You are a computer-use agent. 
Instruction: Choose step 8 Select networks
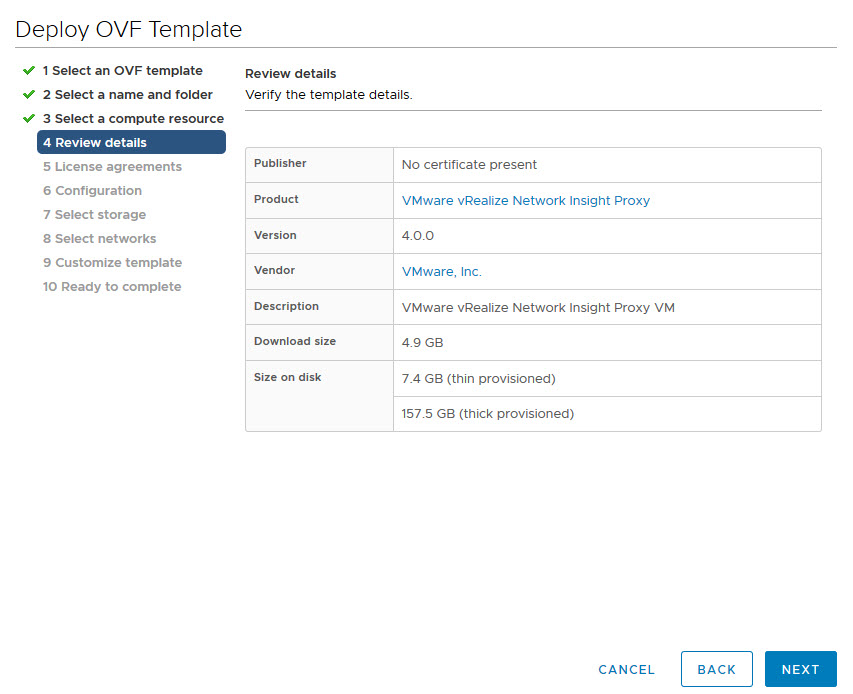[99, 239]
